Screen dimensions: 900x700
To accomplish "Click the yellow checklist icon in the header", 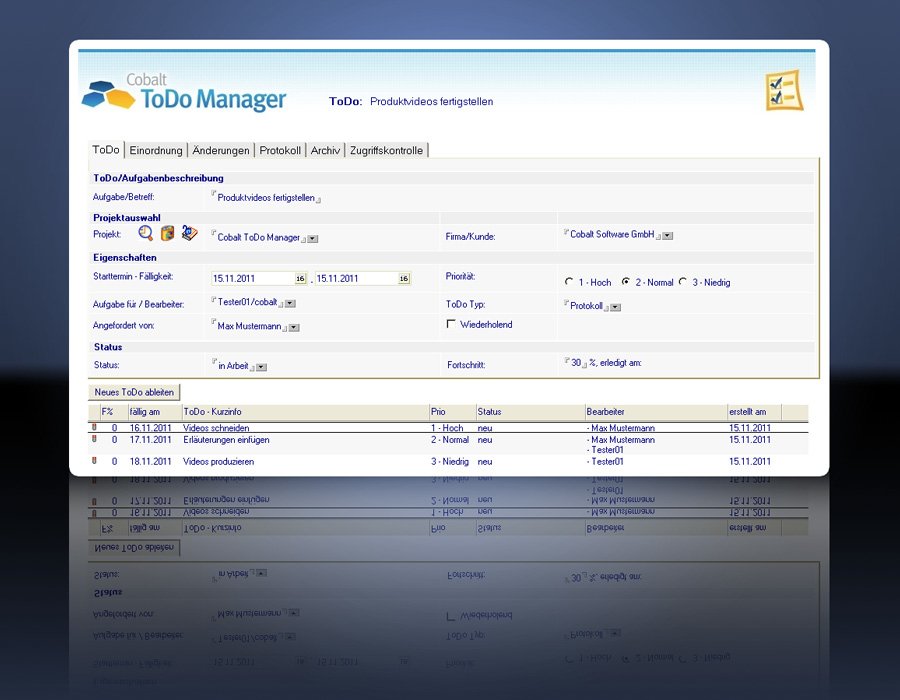I will (784, 90).
